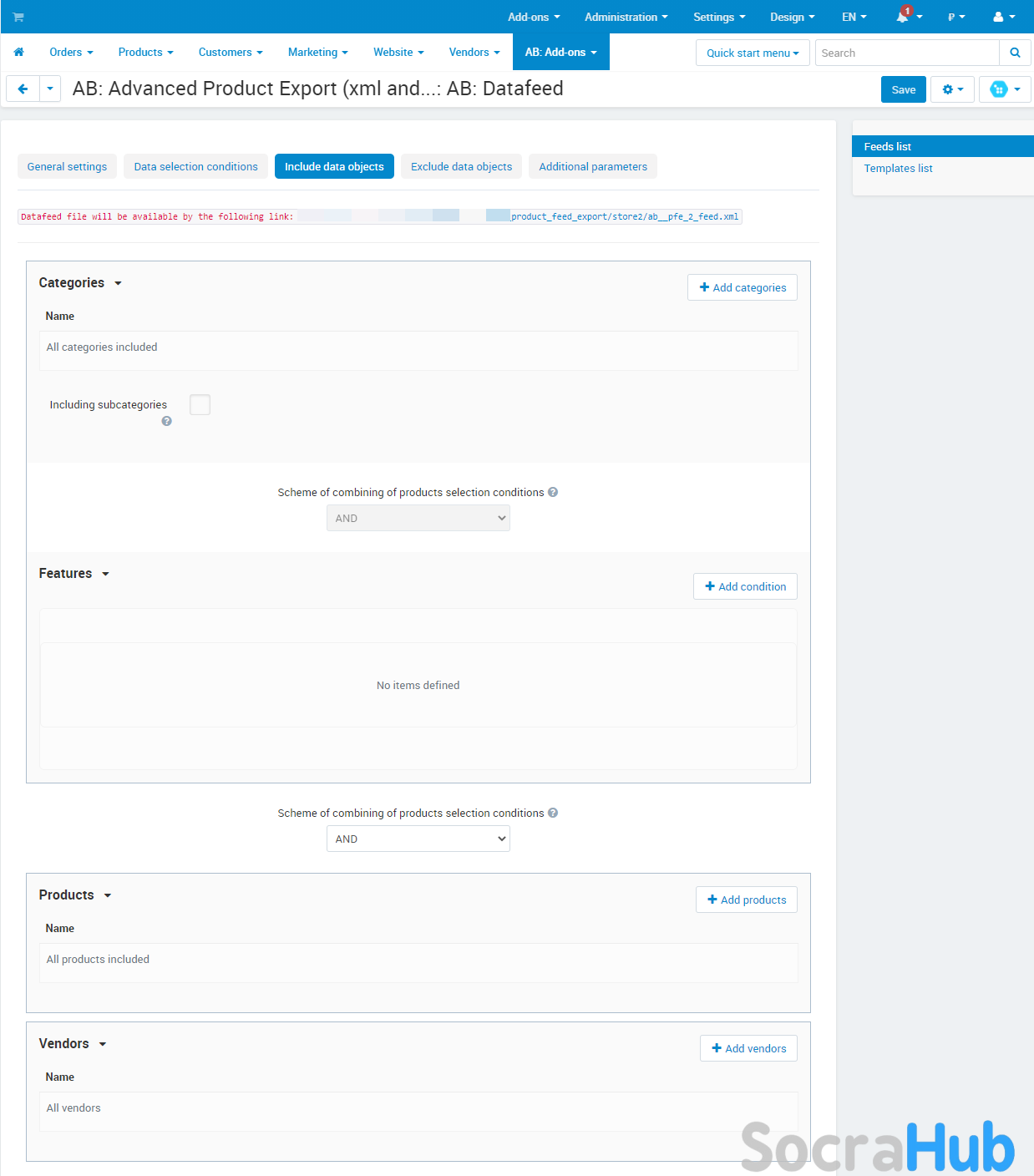This screenshot has height=1176, width=1034.
Task: Click the Save button
Action: pyautogui.click(x=904, y=89)
